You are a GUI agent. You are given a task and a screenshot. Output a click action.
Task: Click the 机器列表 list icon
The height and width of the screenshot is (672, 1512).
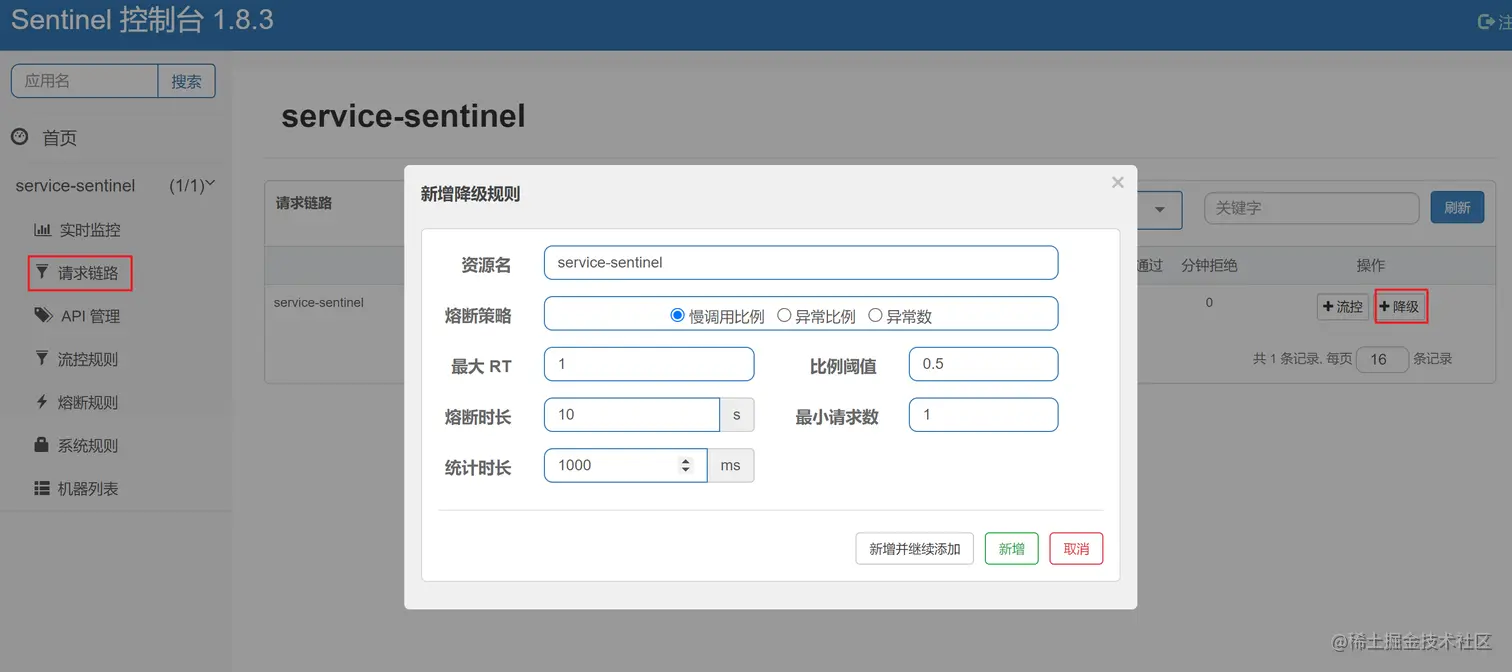tap(42, 488)
